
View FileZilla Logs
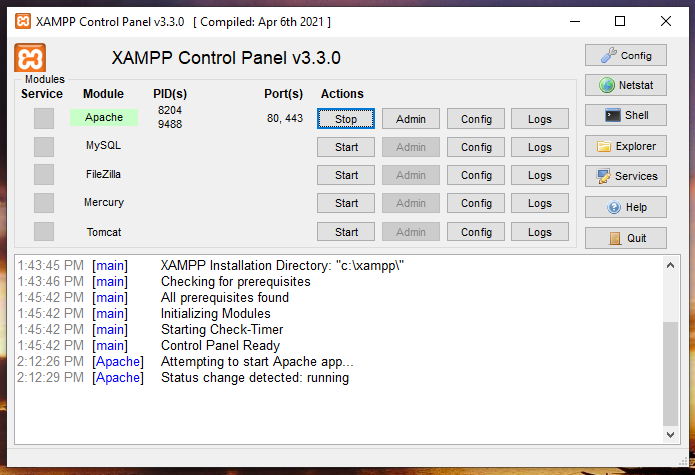(x=539, y=175)
